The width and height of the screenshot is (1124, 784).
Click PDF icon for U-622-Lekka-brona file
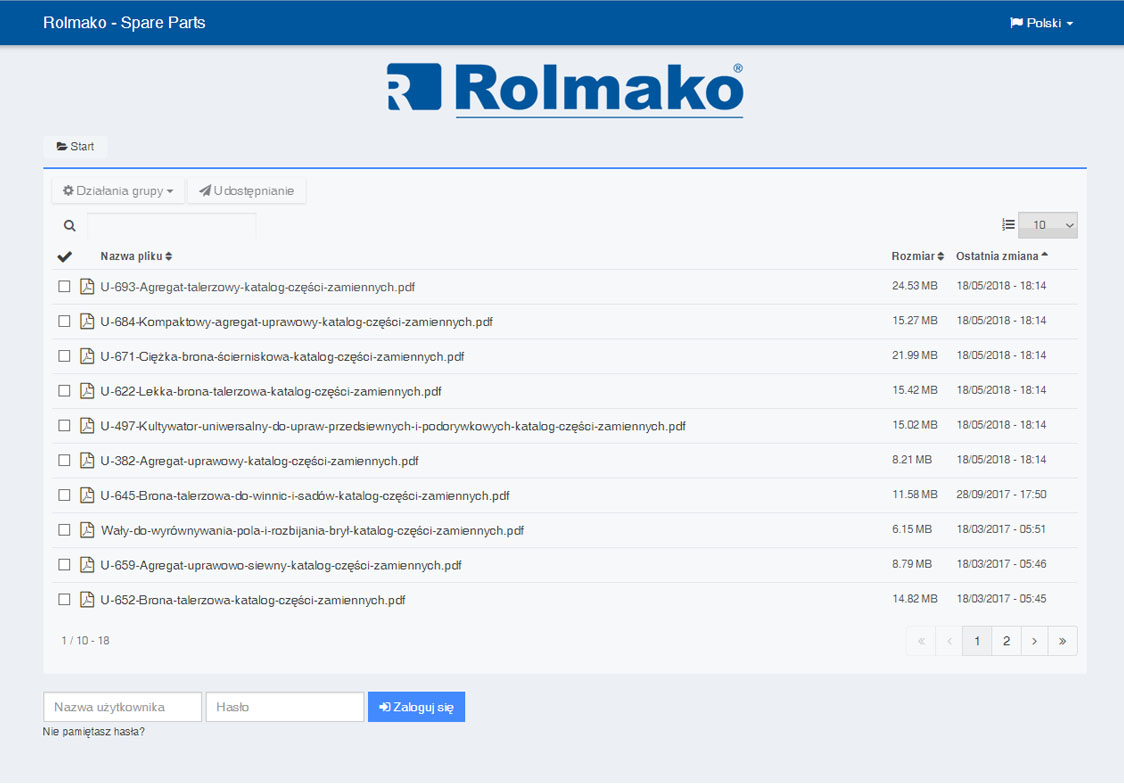click(x=87, y=391)
